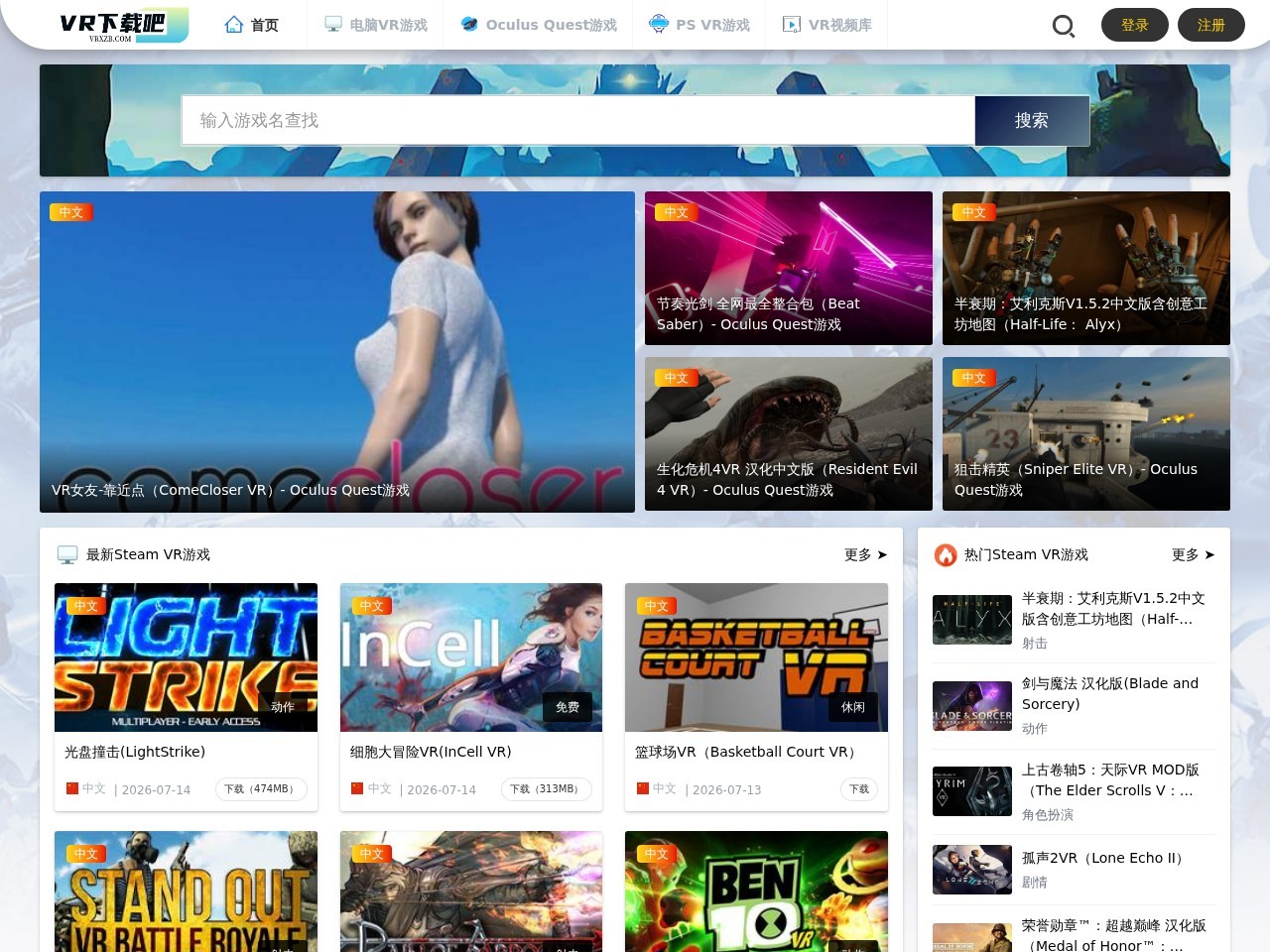Click the China flag under 篮球场VR
Screen dimensions: 1270x952
coord(643,788)
